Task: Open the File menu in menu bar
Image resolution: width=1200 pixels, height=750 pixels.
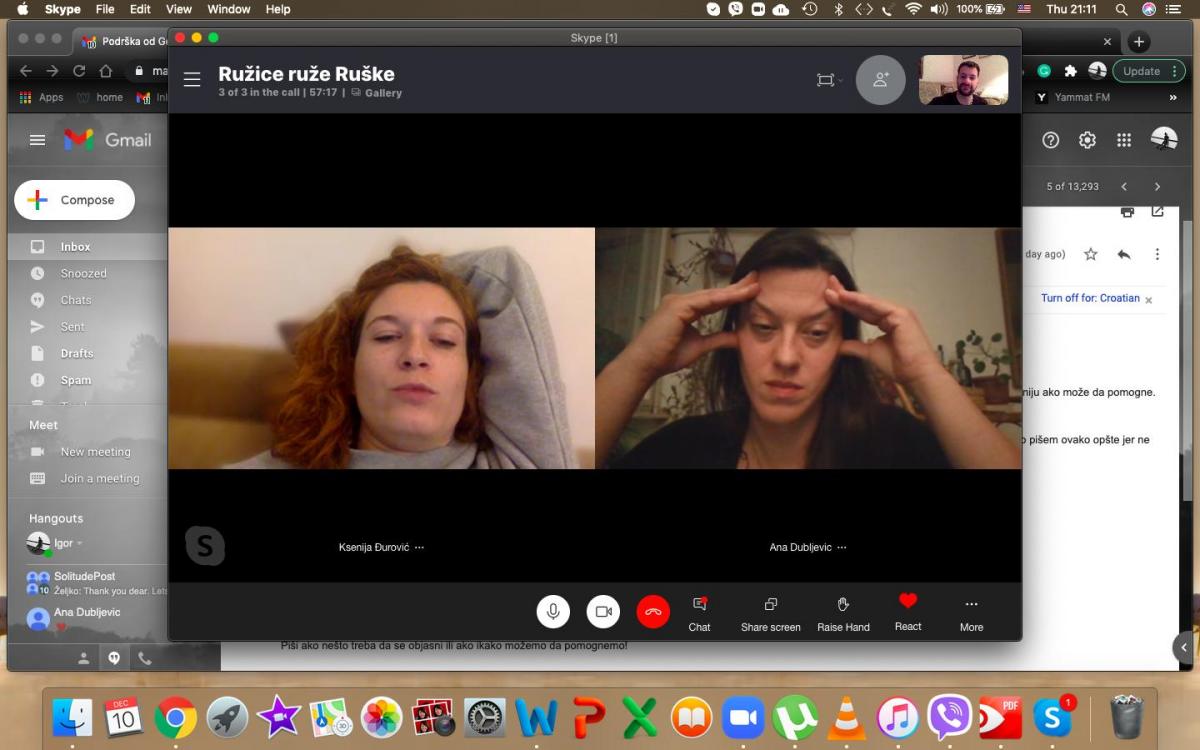Action: [105, 9]
